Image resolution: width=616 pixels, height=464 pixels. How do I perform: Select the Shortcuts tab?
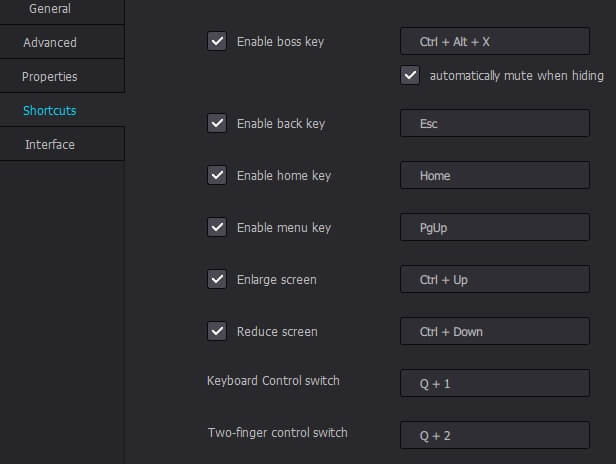point(50,110)
